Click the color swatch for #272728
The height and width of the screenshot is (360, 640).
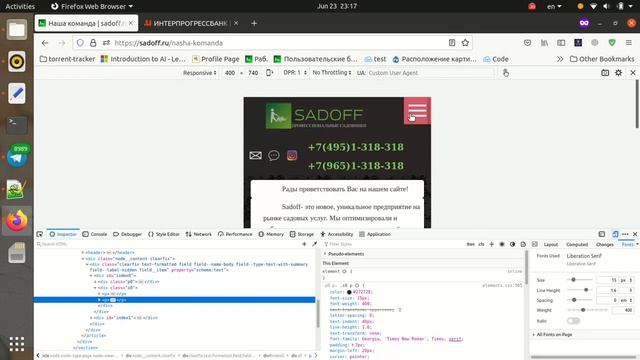click(x=349, y=292)
